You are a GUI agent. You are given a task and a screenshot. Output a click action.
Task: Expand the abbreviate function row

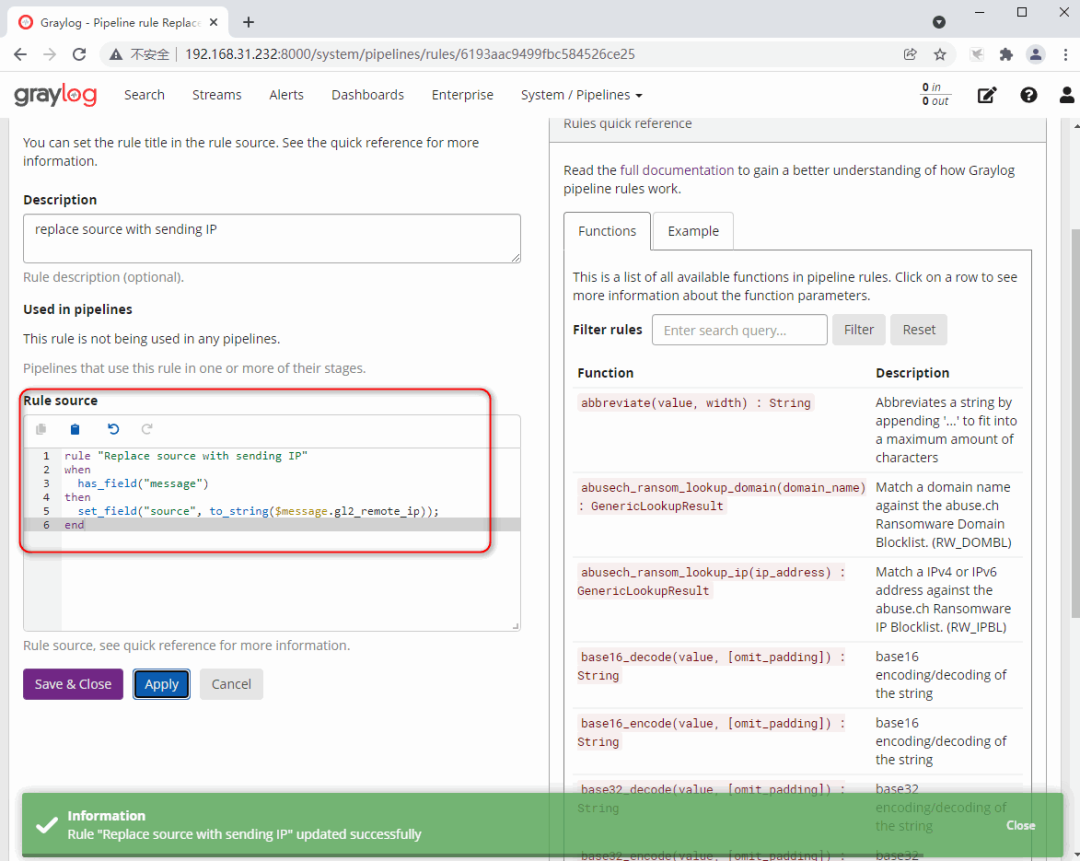696,403
